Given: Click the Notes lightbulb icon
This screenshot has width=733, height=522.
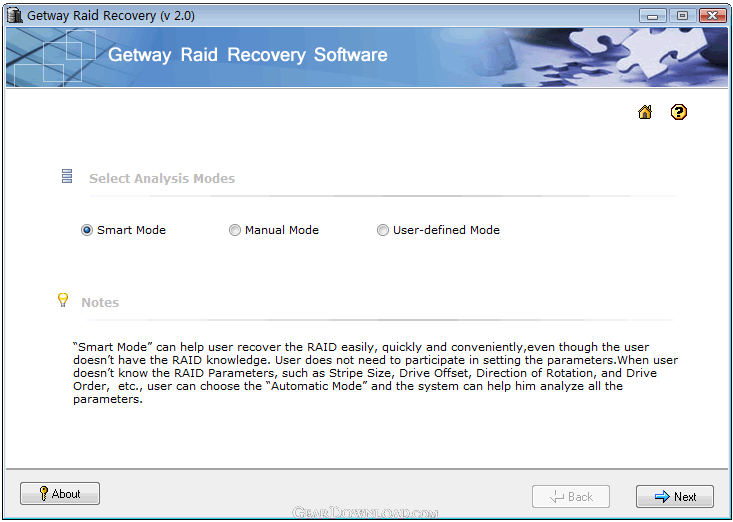Looking at the screenshot, I should tap(63, 300).
